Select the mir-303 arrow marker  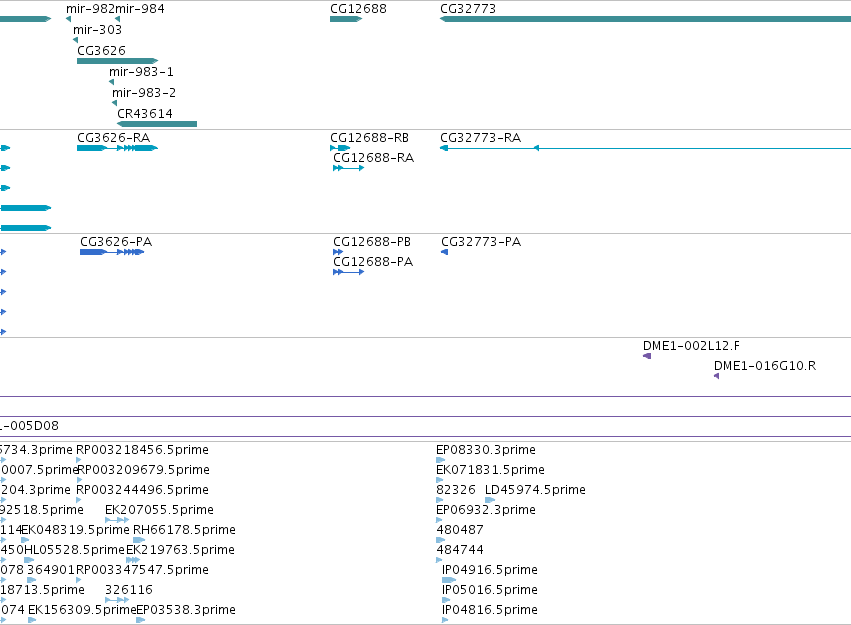click(x=75, y=40)
